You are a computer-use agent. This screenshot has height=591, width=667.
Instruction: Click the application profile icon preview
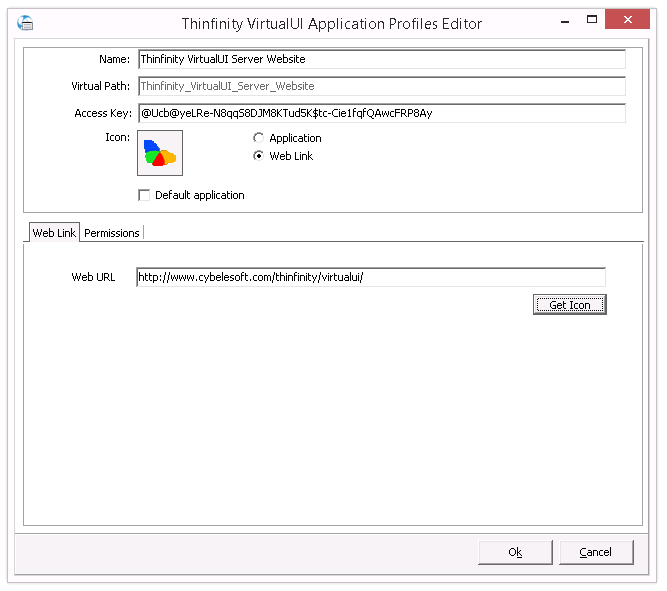pyautogui.click(x=160, y=153)
